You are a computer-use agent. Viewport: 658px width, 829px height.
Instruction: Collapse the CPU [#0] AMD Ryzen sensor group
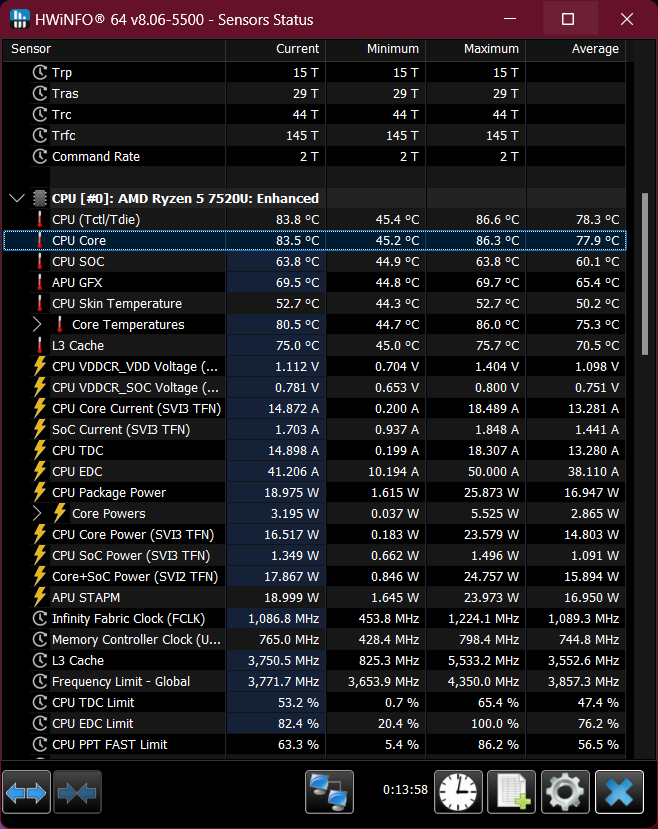17,199
